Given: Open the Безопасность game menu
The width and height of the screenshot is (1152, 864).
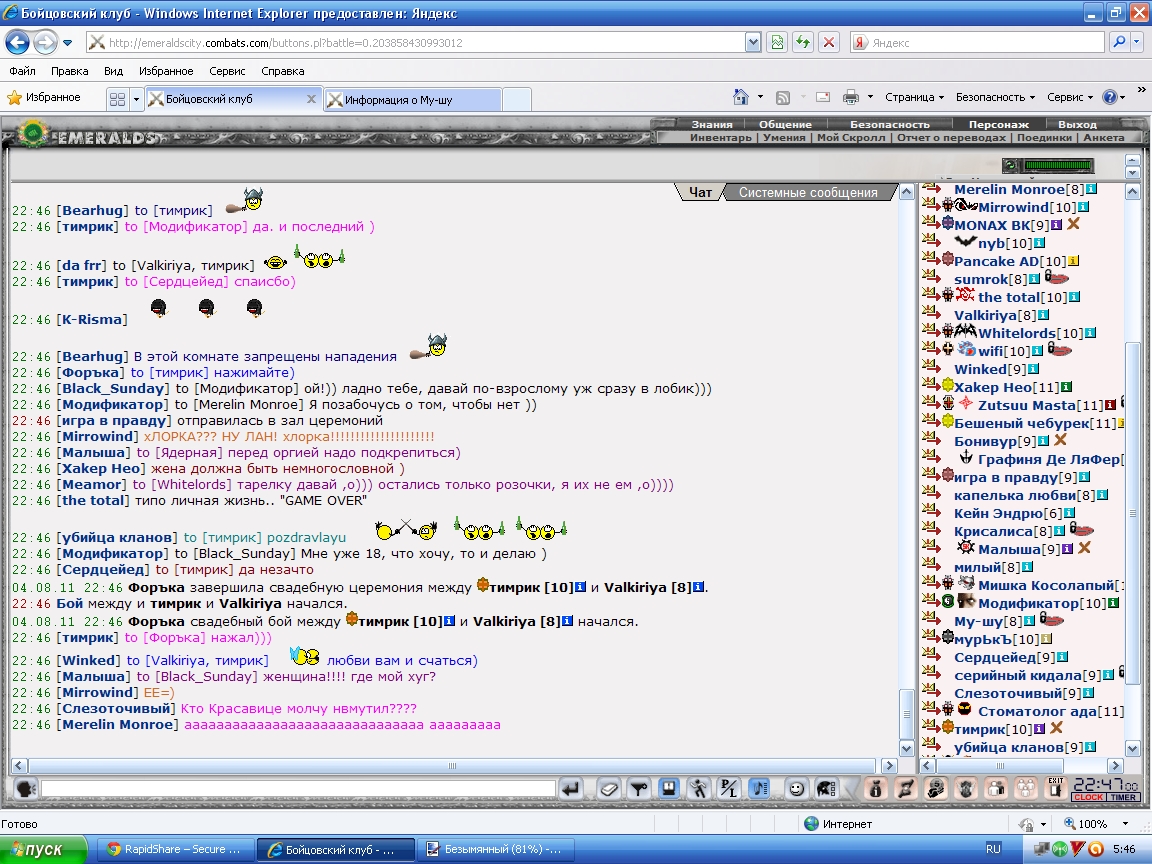Looking at the screenshot, I should pyautogui.click(x=890, y=125).
